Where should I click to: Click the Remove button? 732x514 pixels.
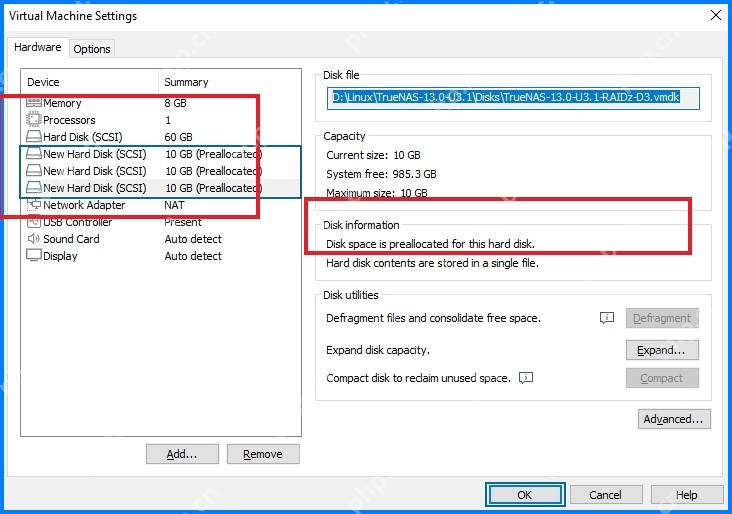(263, 454)
